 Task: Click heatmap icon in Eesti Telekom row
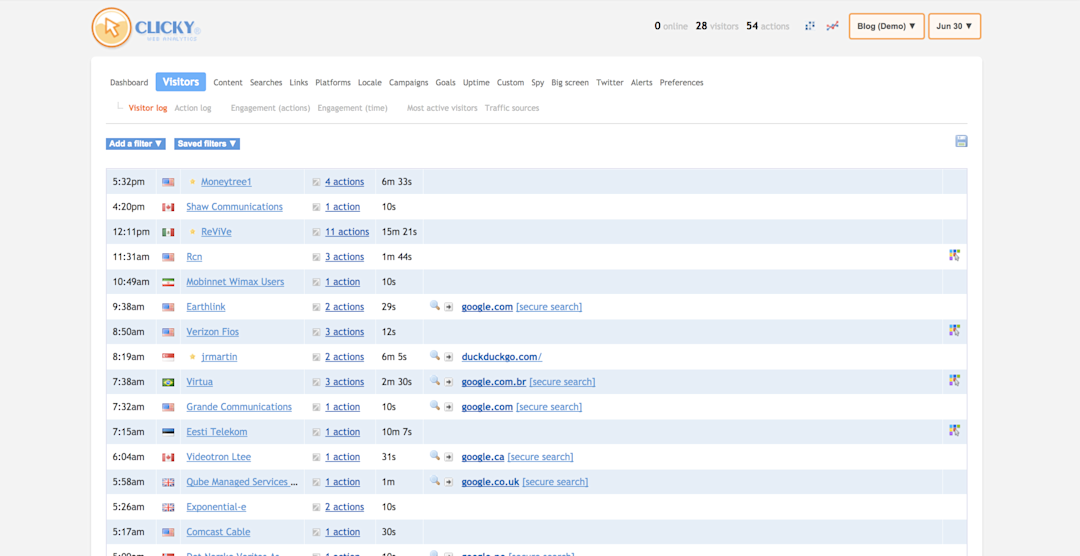954,431
